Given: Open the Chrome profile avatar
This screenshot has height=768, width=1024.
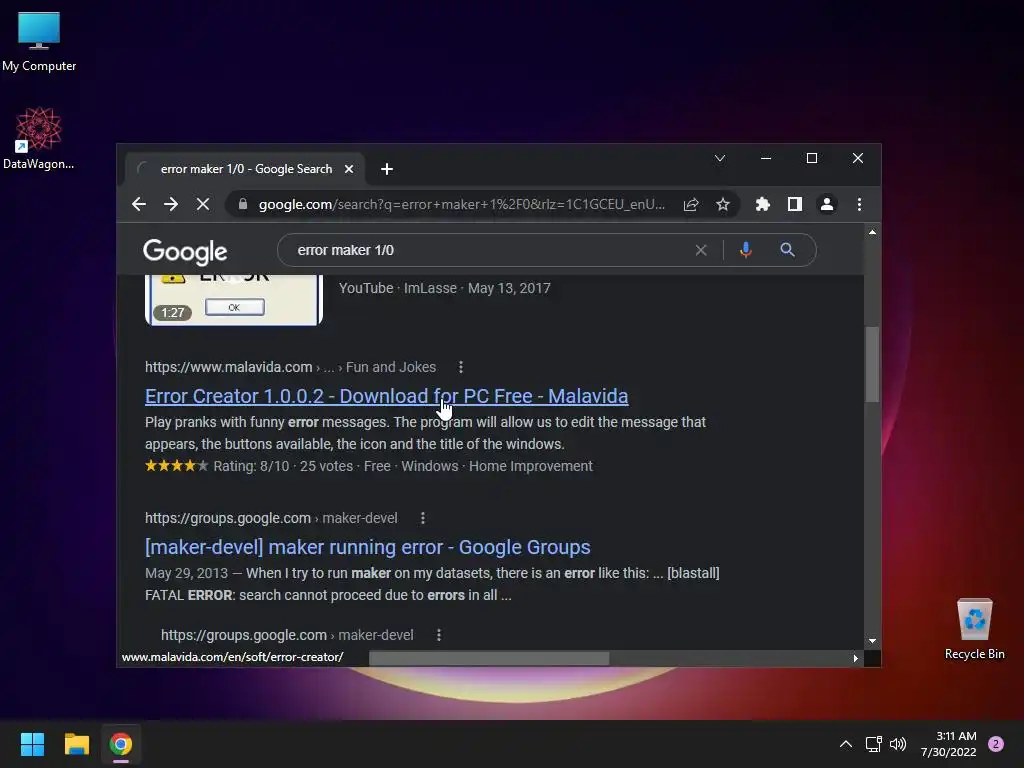Looking at the screenshot, I should coord(827,204).
